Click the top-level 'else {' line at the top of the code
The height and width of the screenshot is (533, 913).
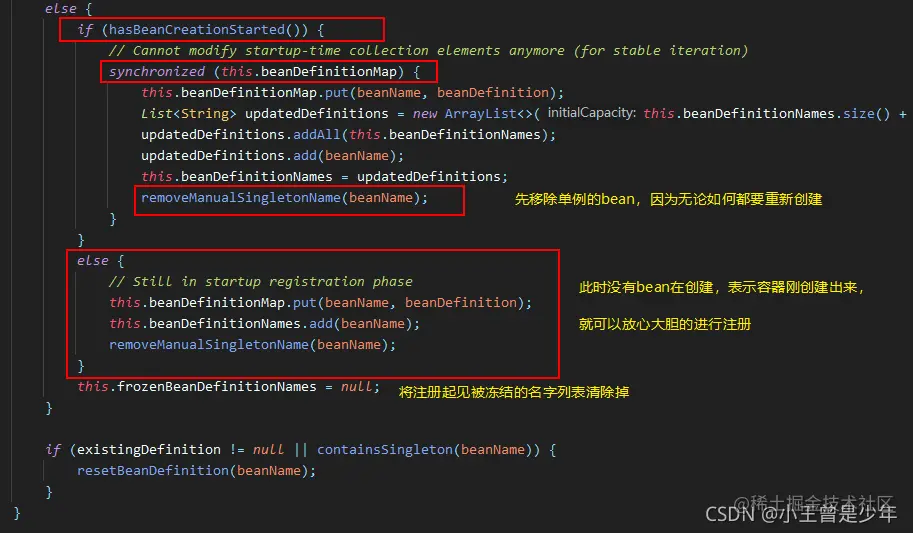pyautogui.click(x=68, y=9)
